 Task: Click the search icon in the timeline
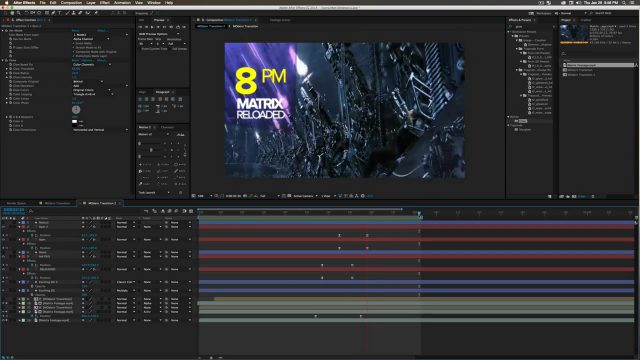pos(31,211)
